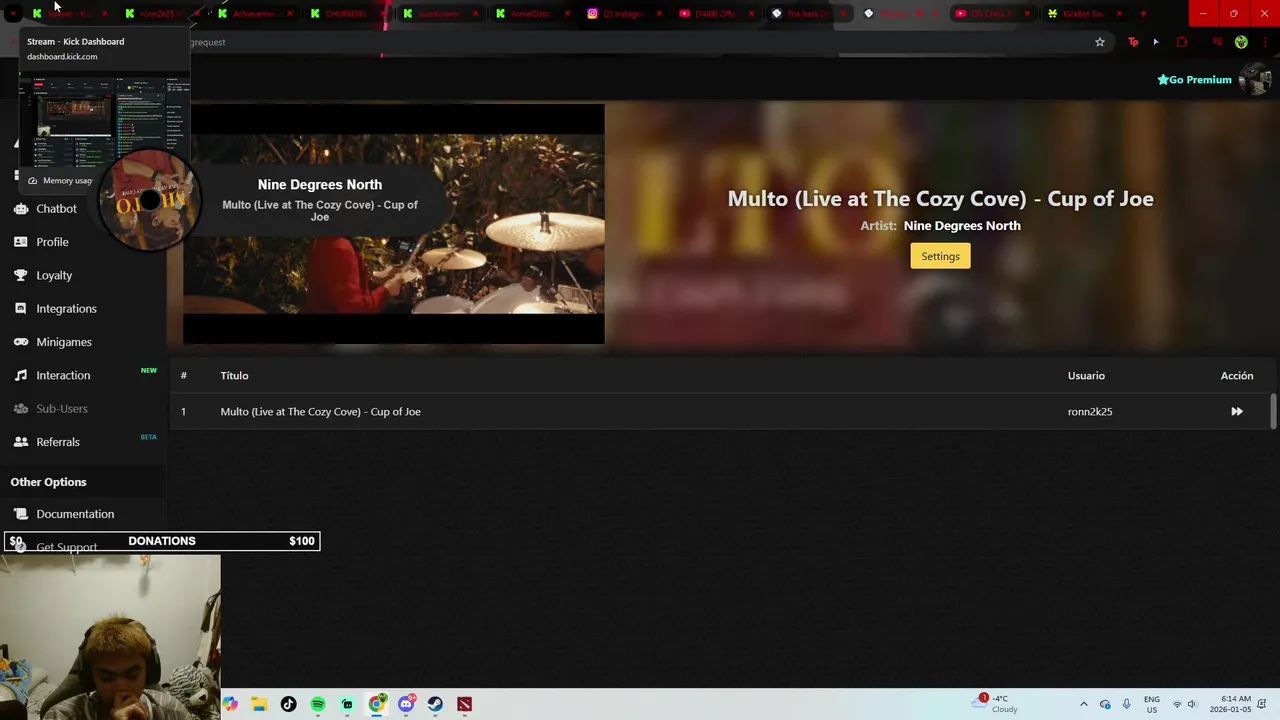Switch to the CHUBBINS Kick tab

(x=347, y=13)
